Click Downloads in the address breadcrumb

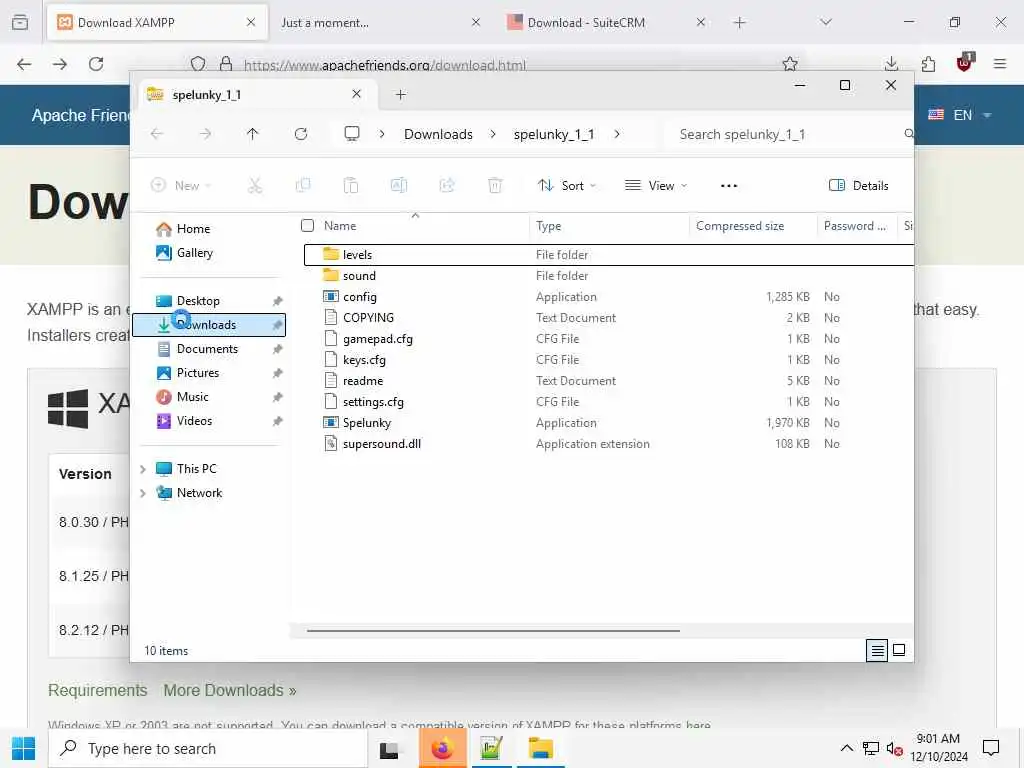438,134
